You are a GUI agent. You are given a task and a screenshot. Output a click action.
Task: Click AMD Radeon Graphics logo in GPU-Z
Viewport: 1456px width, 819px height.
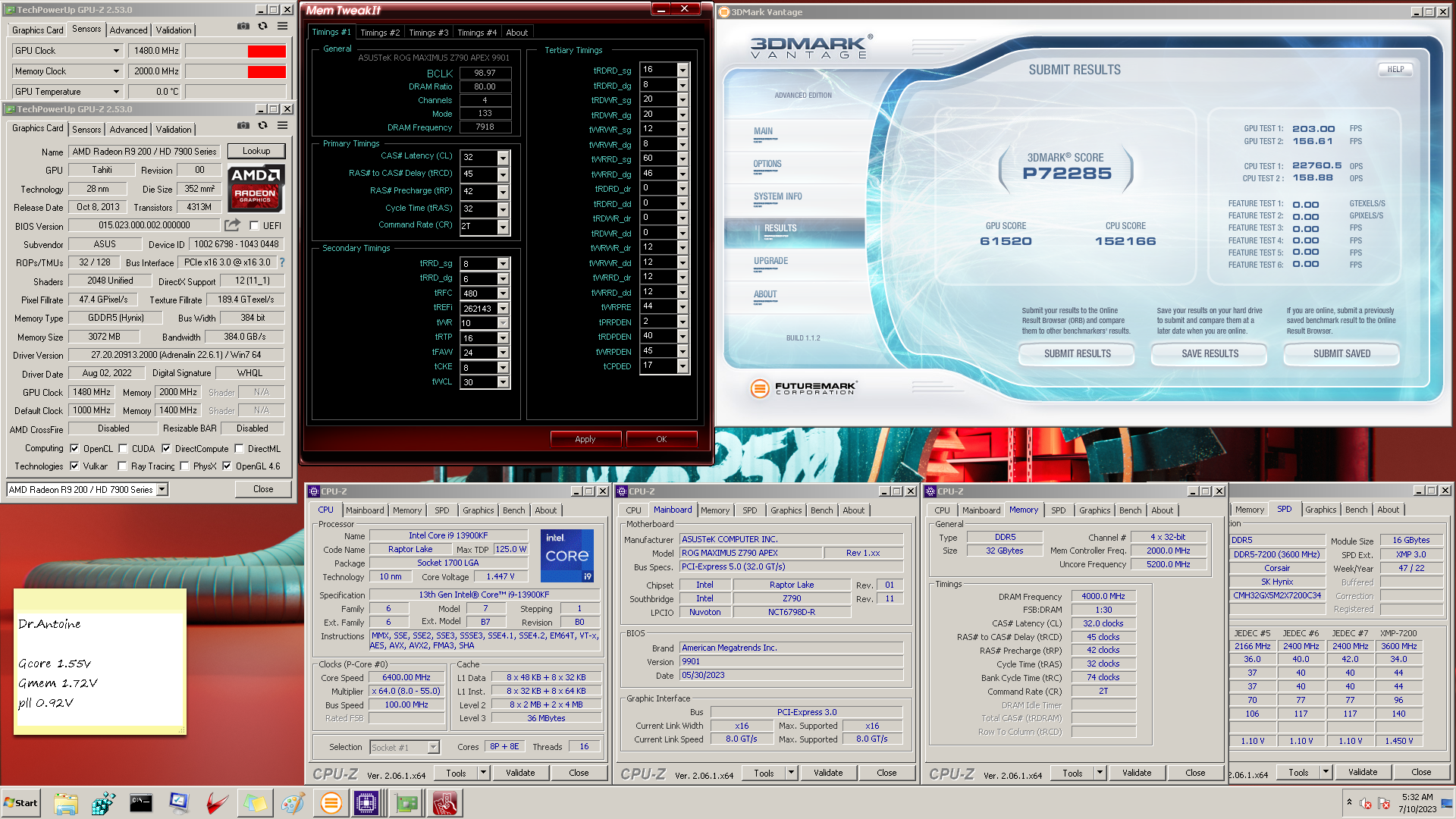click(256, 188)
